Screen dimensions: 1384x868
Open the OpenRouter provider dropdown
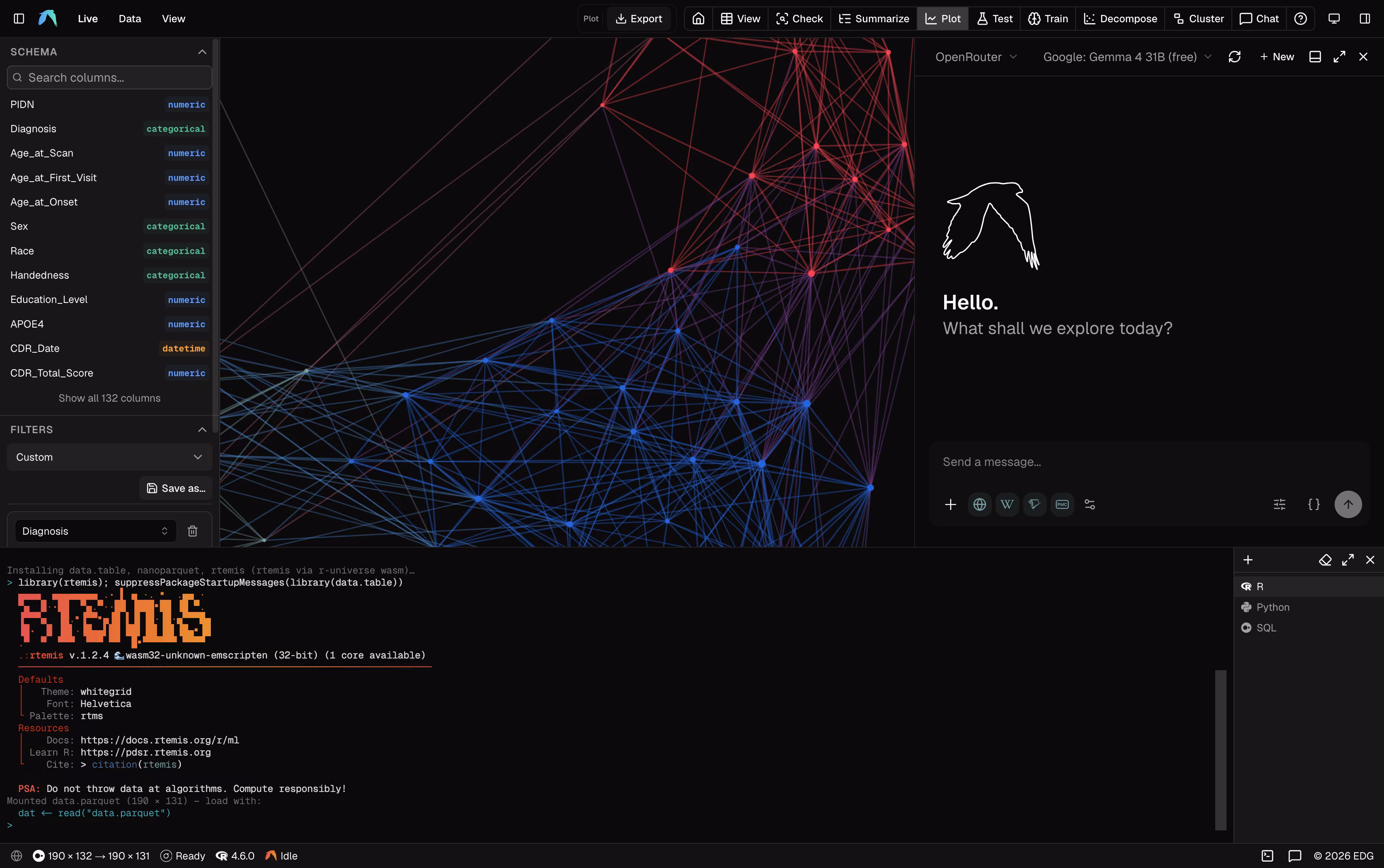(x=976, y=57)
